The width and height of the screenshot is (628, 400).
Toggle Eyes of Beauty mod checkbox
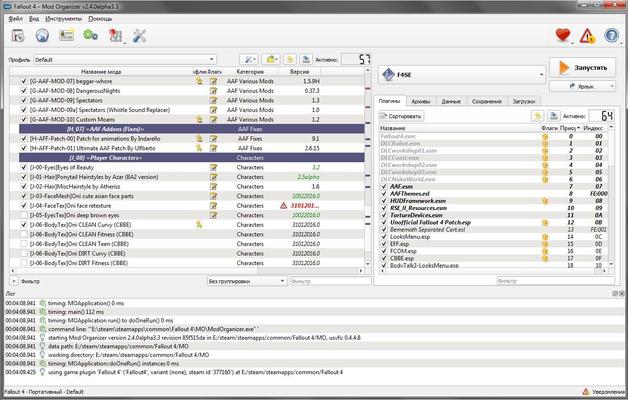click(24, 167)
